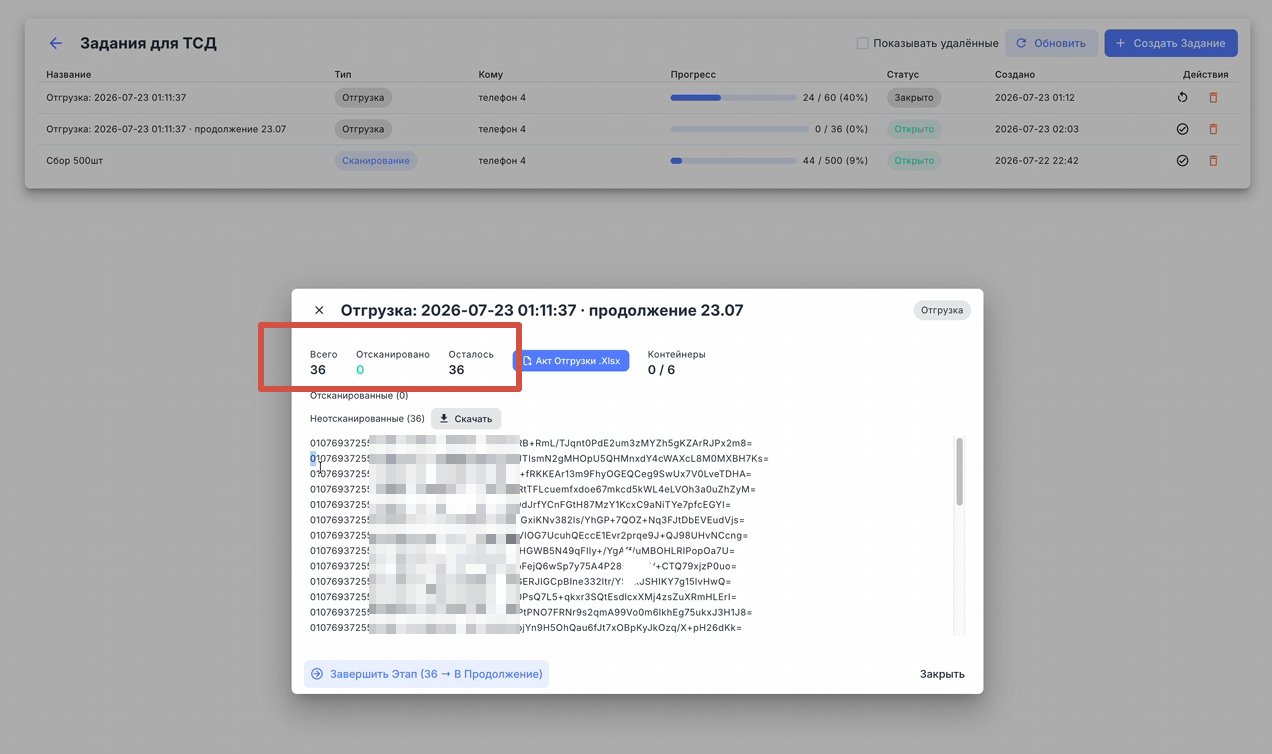
Task: Click the Закрыть text button
Action: [942, 674]
